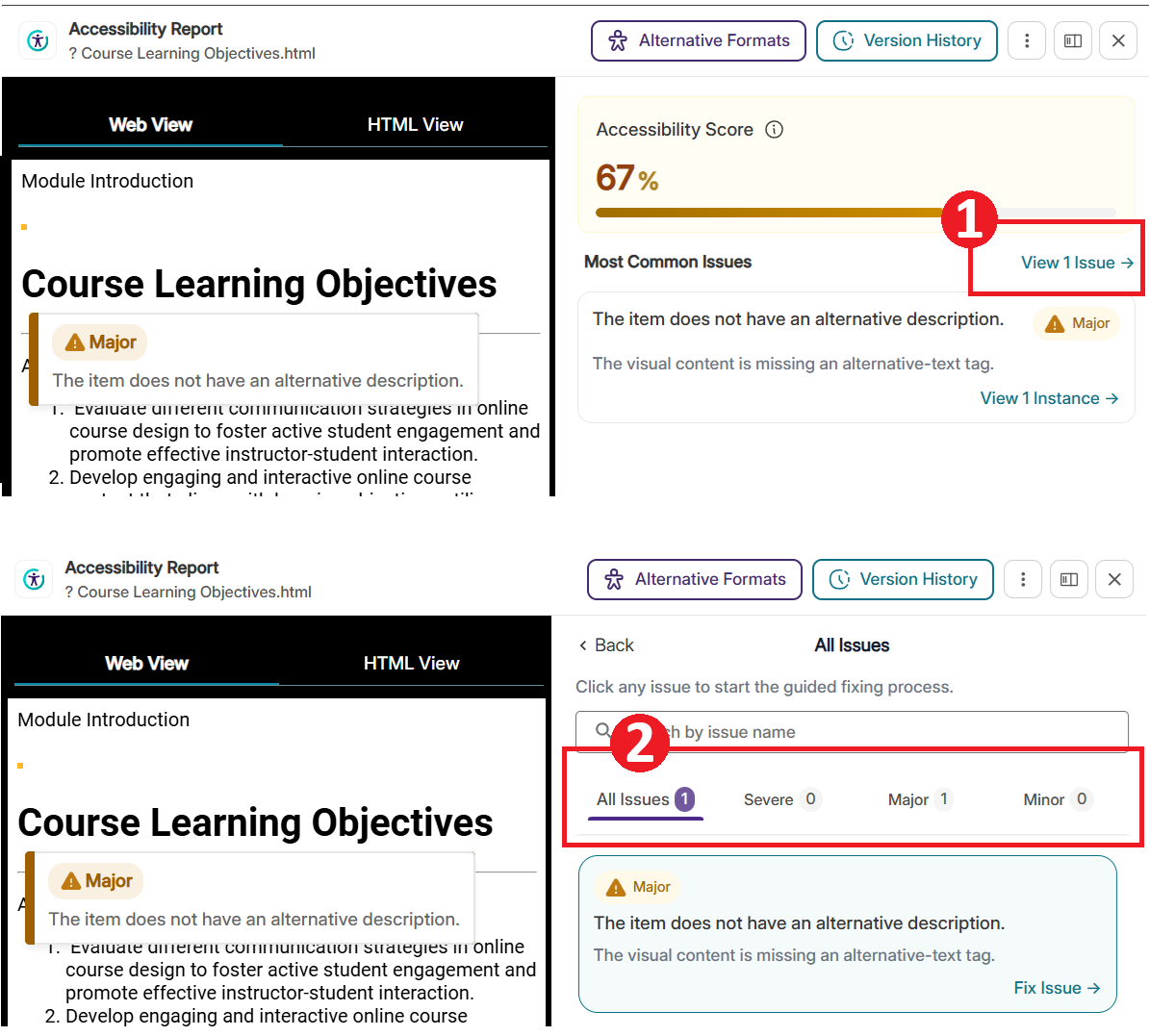Filter issues by the Minor tab
The height and width of the screenshot is (1036, 1149).
tap(1058, 799)
